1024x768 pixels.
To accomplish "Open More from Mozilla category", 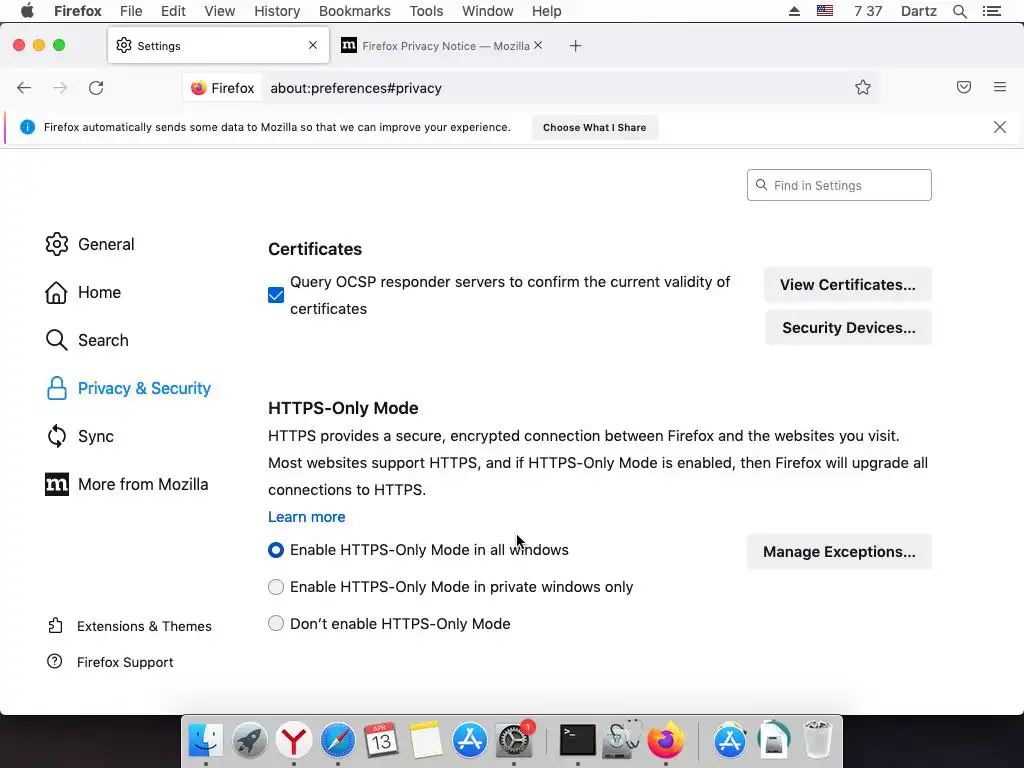I will click(x=127, y=485).
